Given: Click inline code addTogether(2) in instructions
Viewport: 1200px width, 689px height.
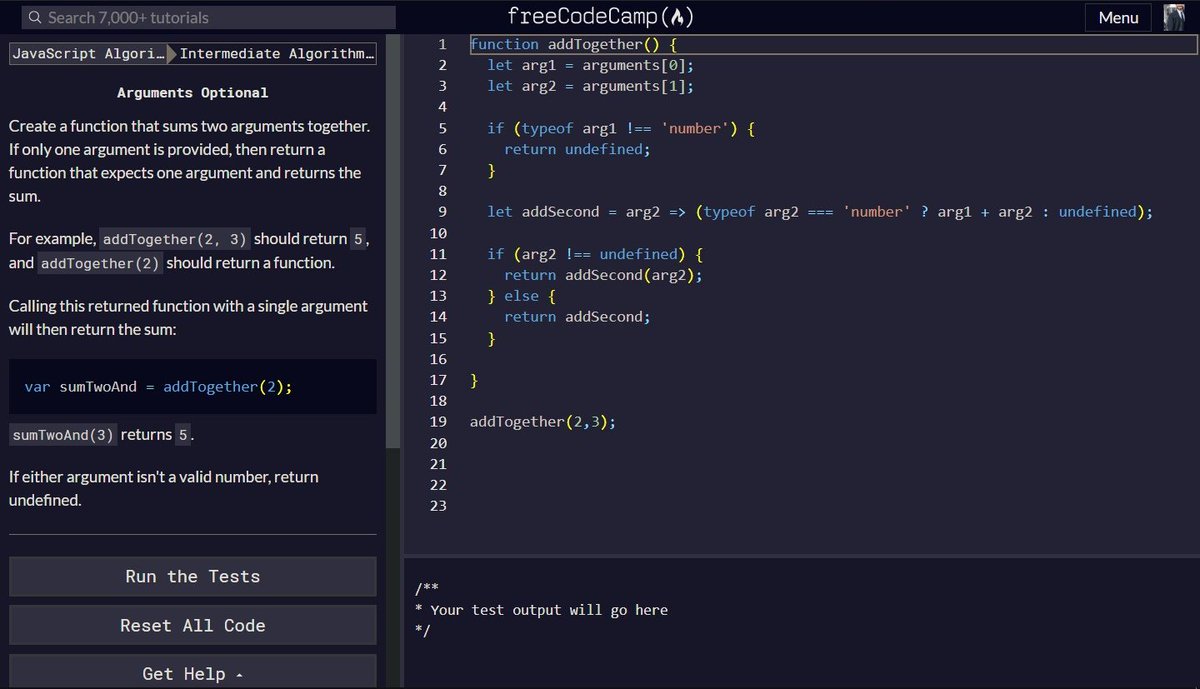Looking at the screenshot, I should coord(102,263).
